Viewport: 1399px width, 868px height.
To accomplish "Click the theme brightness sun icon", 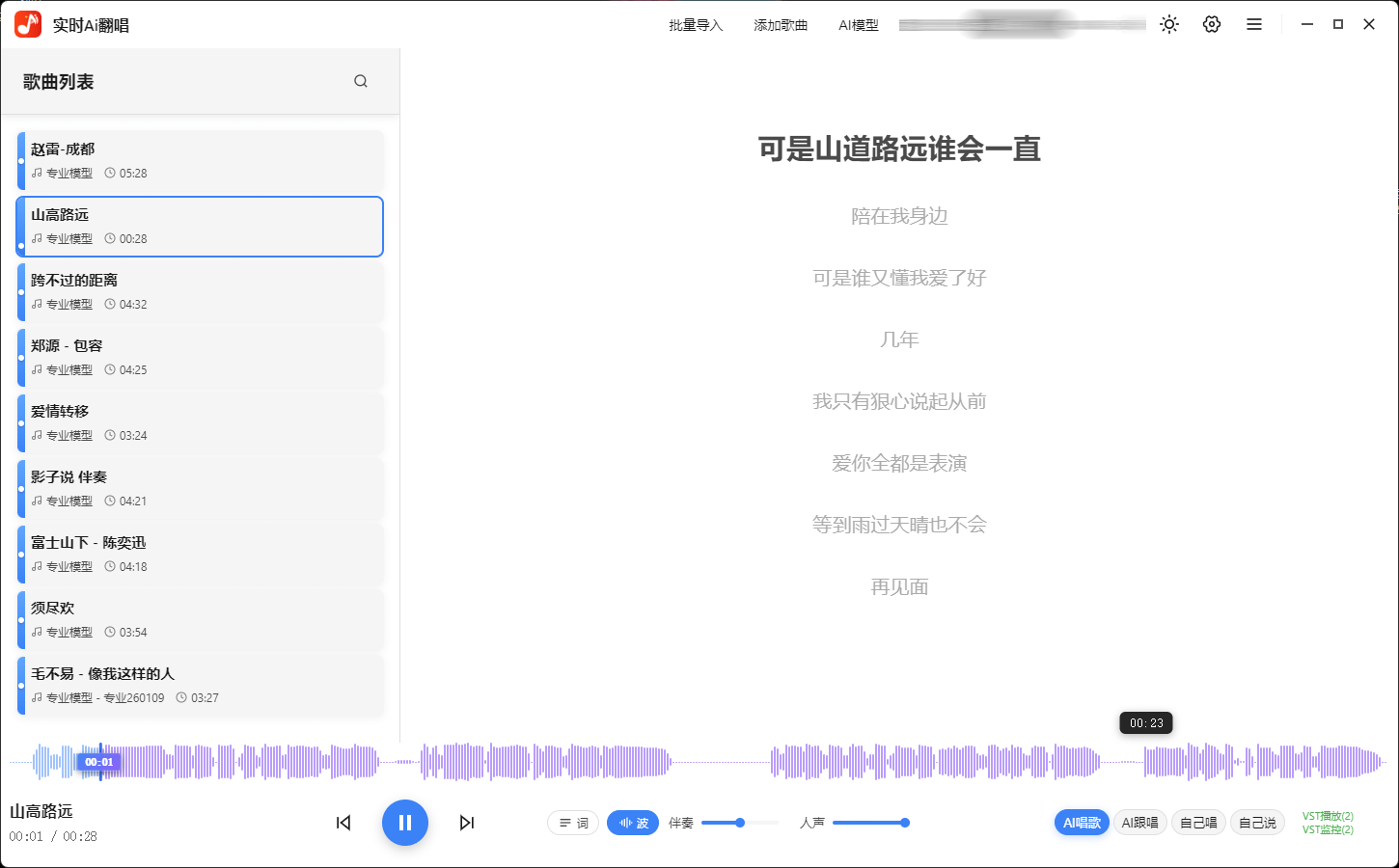I will pos(1168,24).
